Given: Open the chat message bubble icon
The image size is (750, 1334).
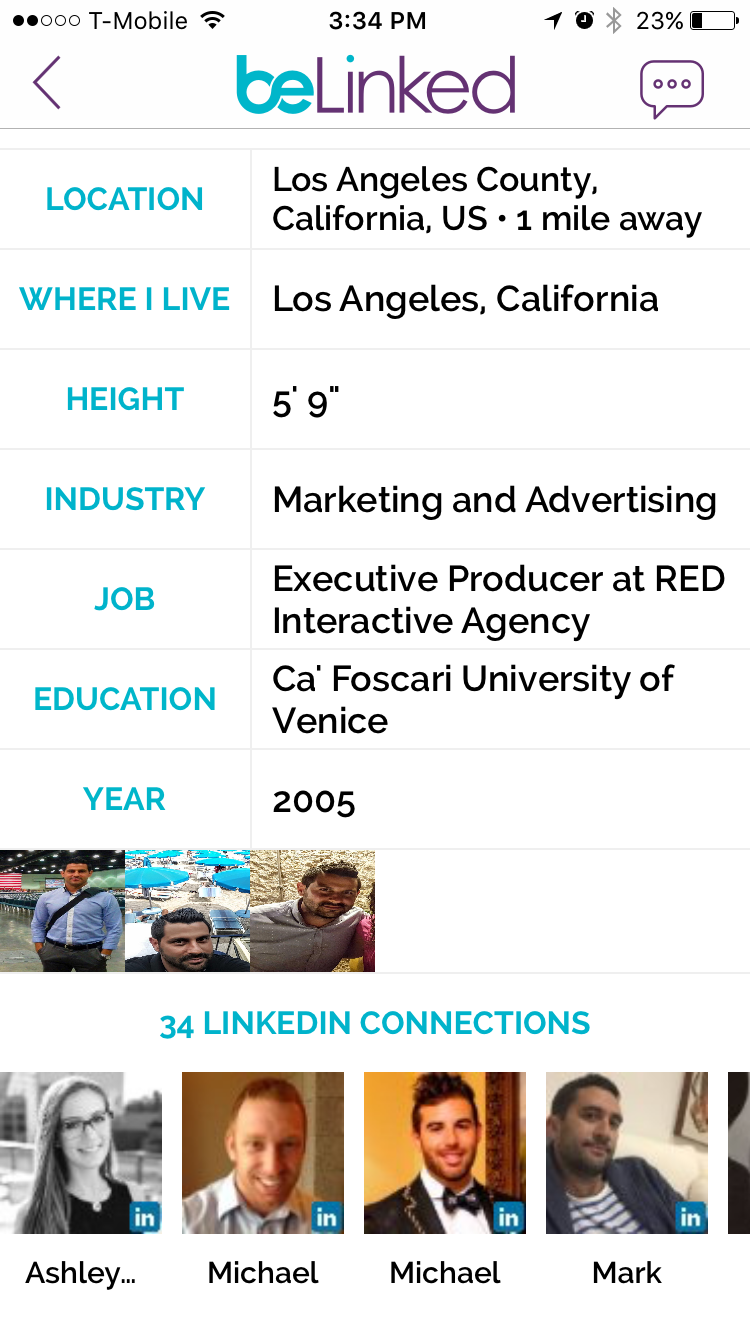Looking at the screenshot, I should tap(672, 88).
